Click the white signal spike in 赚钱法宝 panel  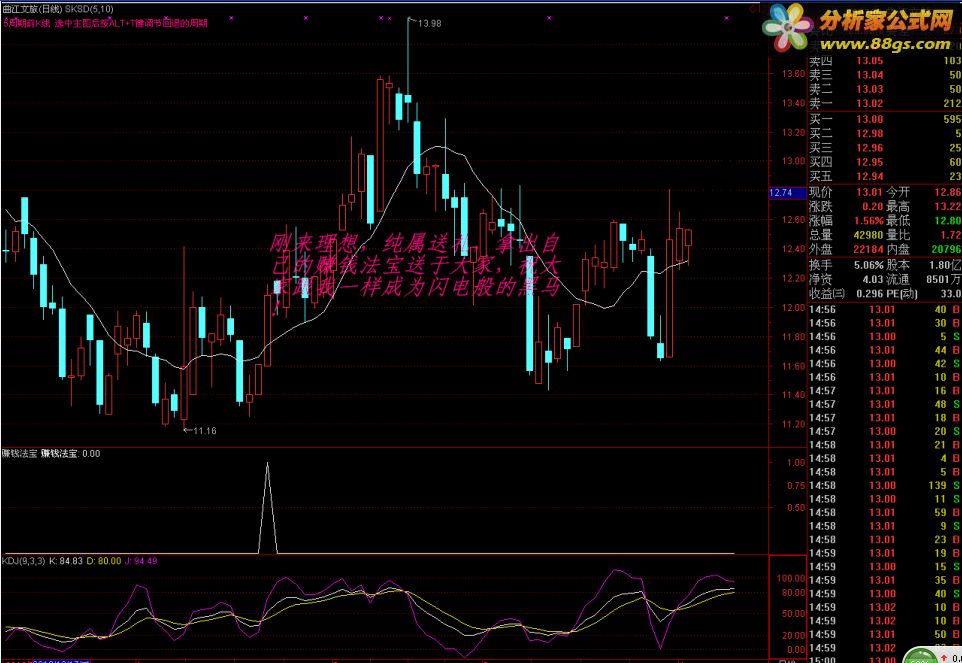coord(267,508)
